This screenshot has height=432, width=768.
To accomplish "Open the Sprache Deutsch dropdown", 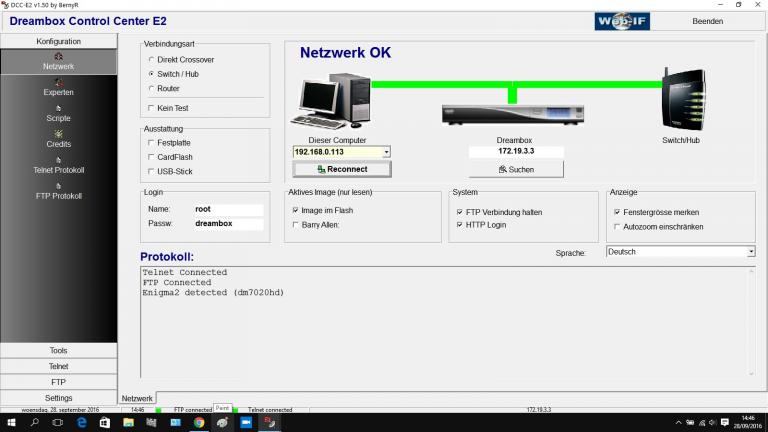I will (751, 252).
